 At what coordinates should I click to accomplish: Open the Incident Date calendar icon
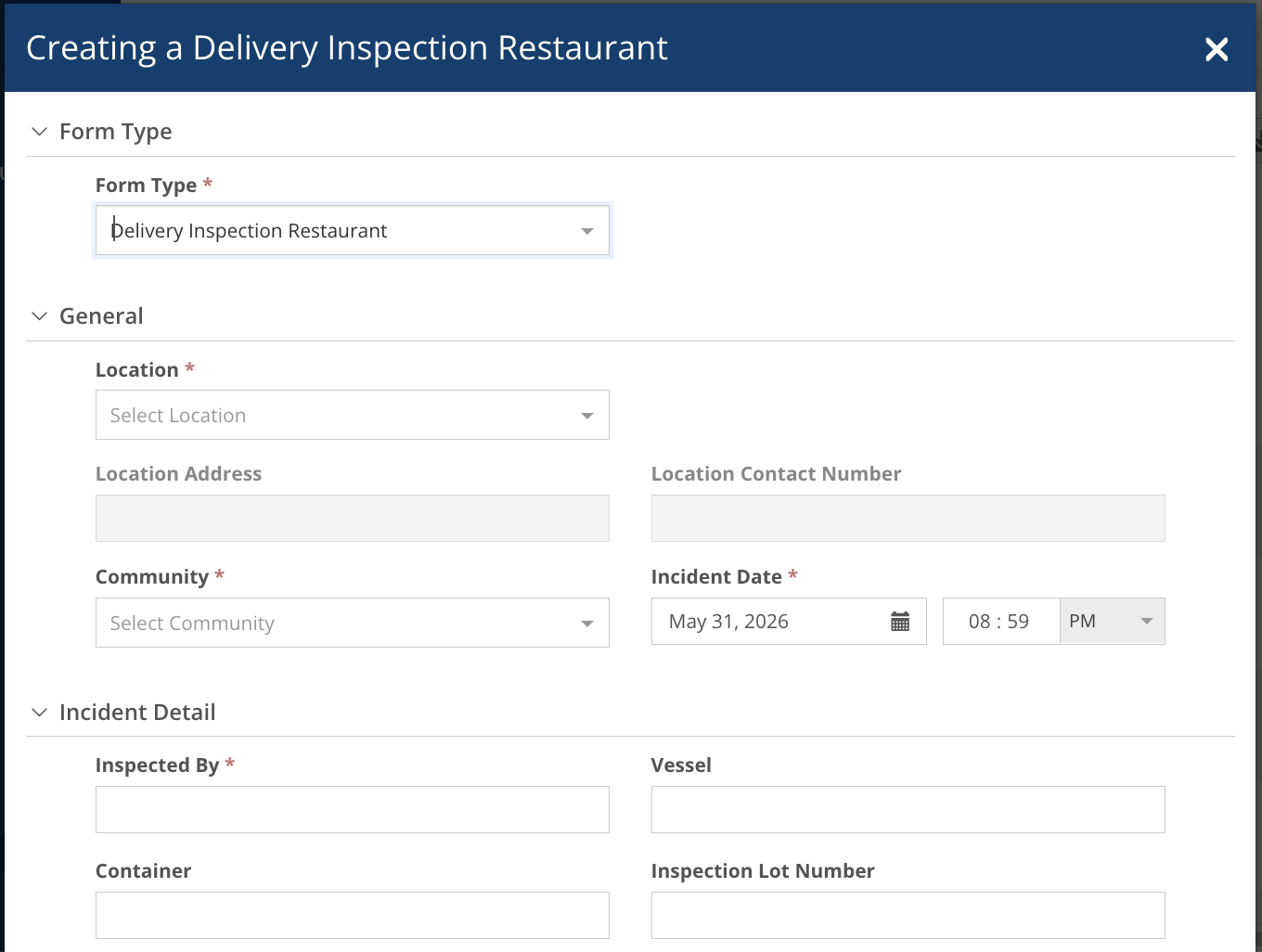900,622
